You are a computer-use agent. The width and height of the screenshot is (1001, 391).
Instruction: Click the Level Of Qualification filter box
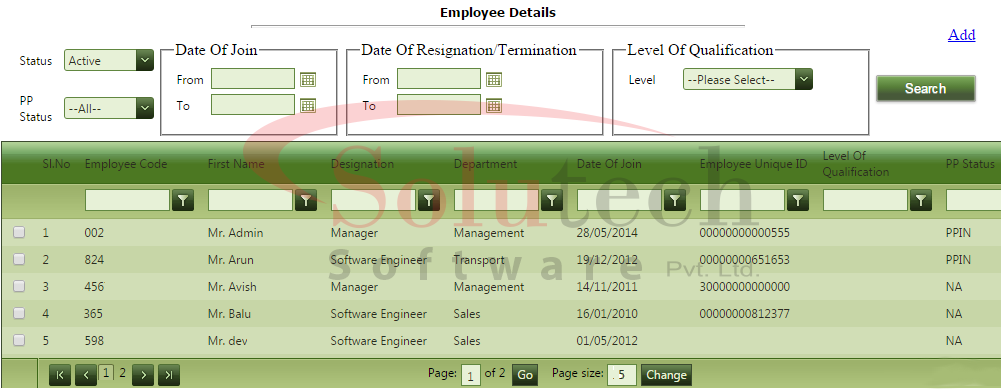click(x=866, y=201)
